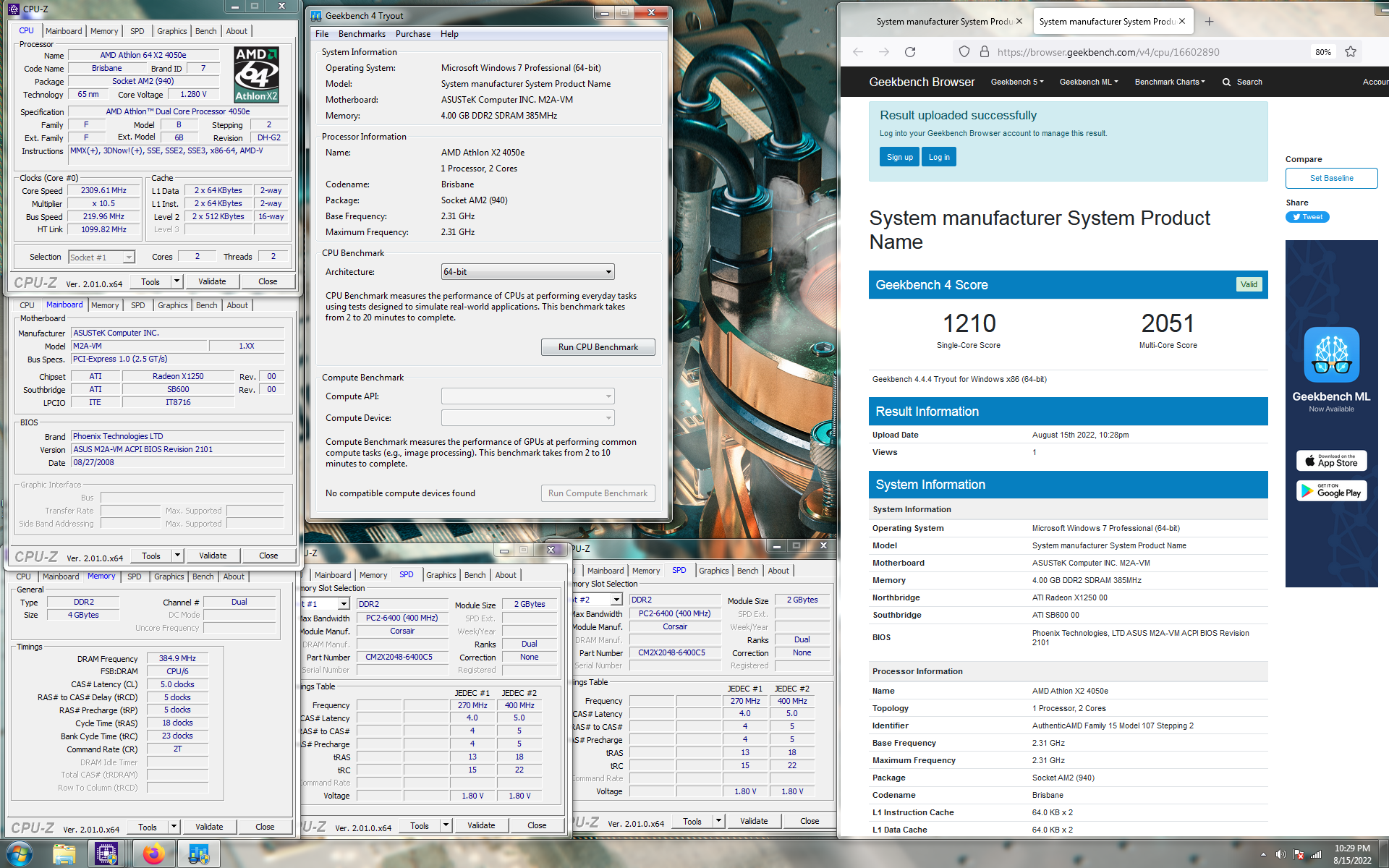
Task: Open a new Firefox tab
Action: click(1209, 22)
